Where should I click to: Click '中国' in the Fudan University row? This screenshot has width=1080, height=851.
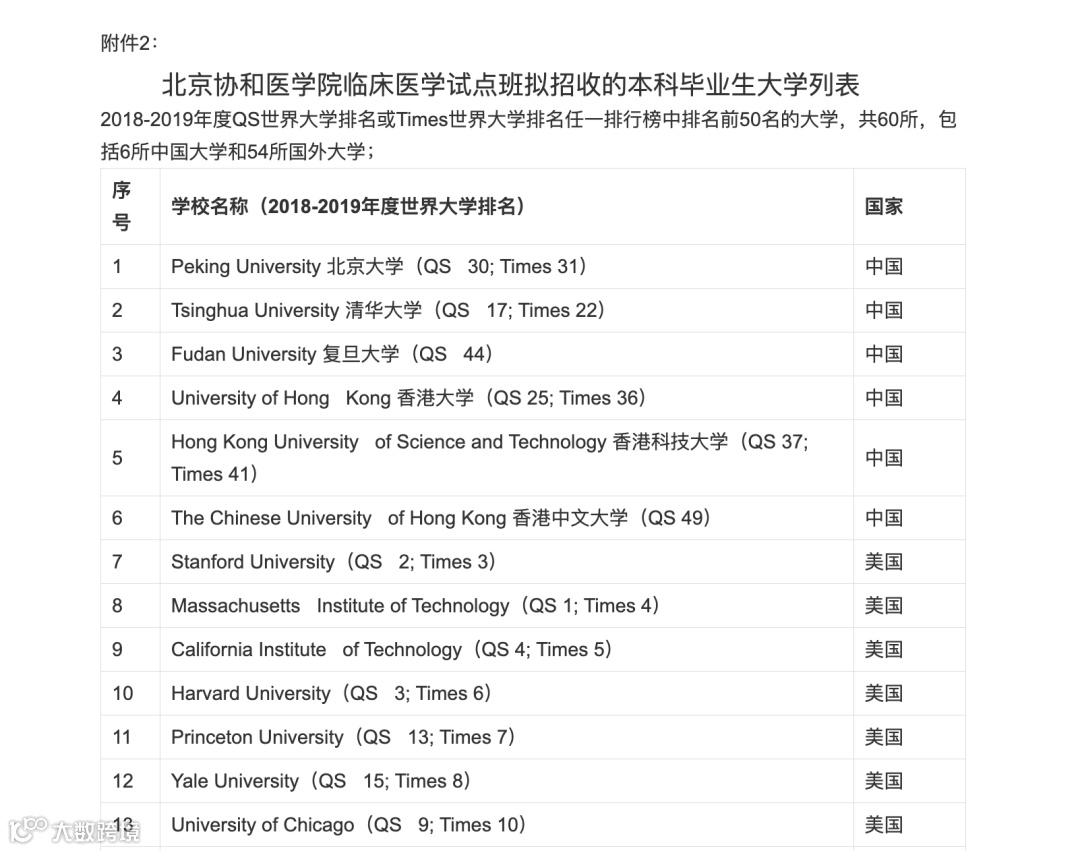pos(884,354)
